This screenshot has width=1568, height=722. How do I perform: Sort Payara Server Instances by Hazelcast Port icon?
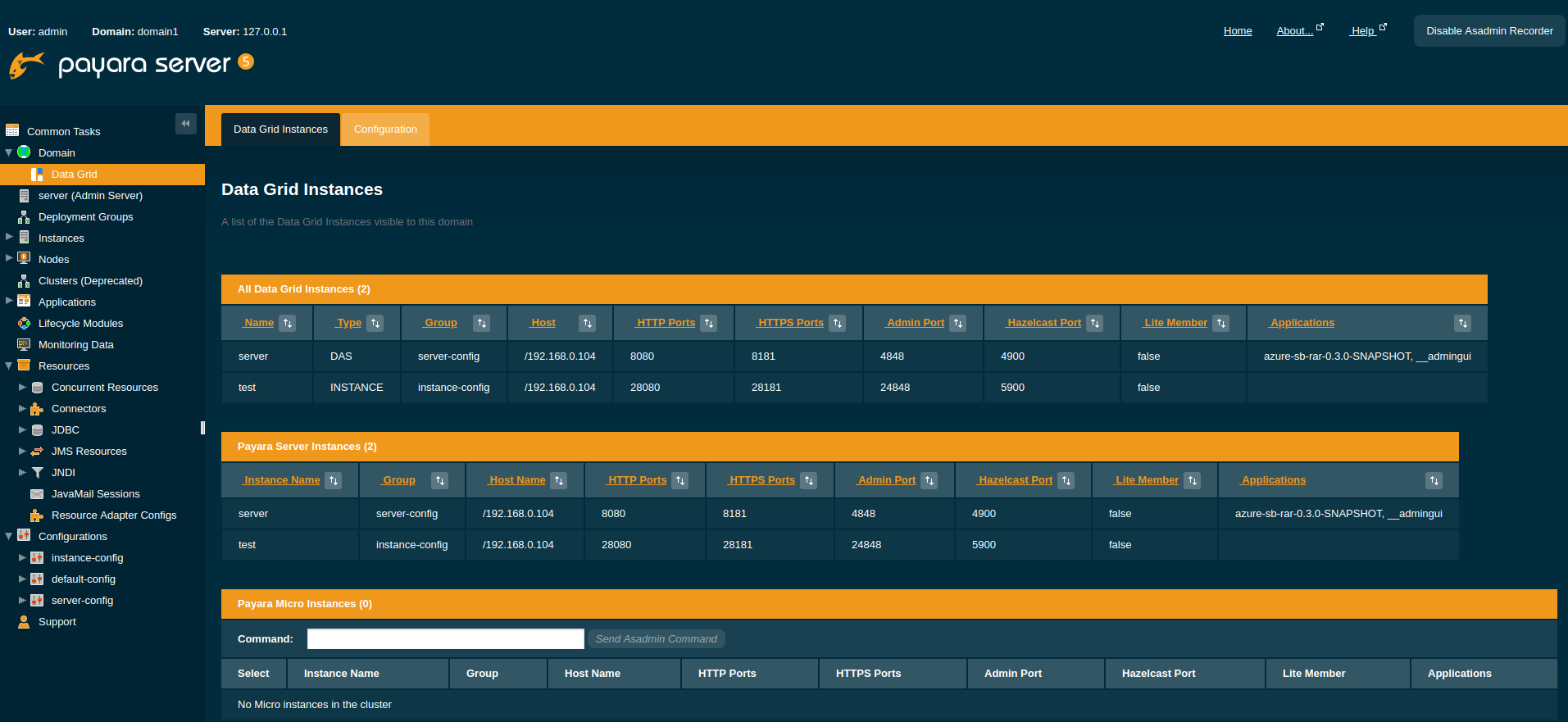click(x=1066, y=480)
